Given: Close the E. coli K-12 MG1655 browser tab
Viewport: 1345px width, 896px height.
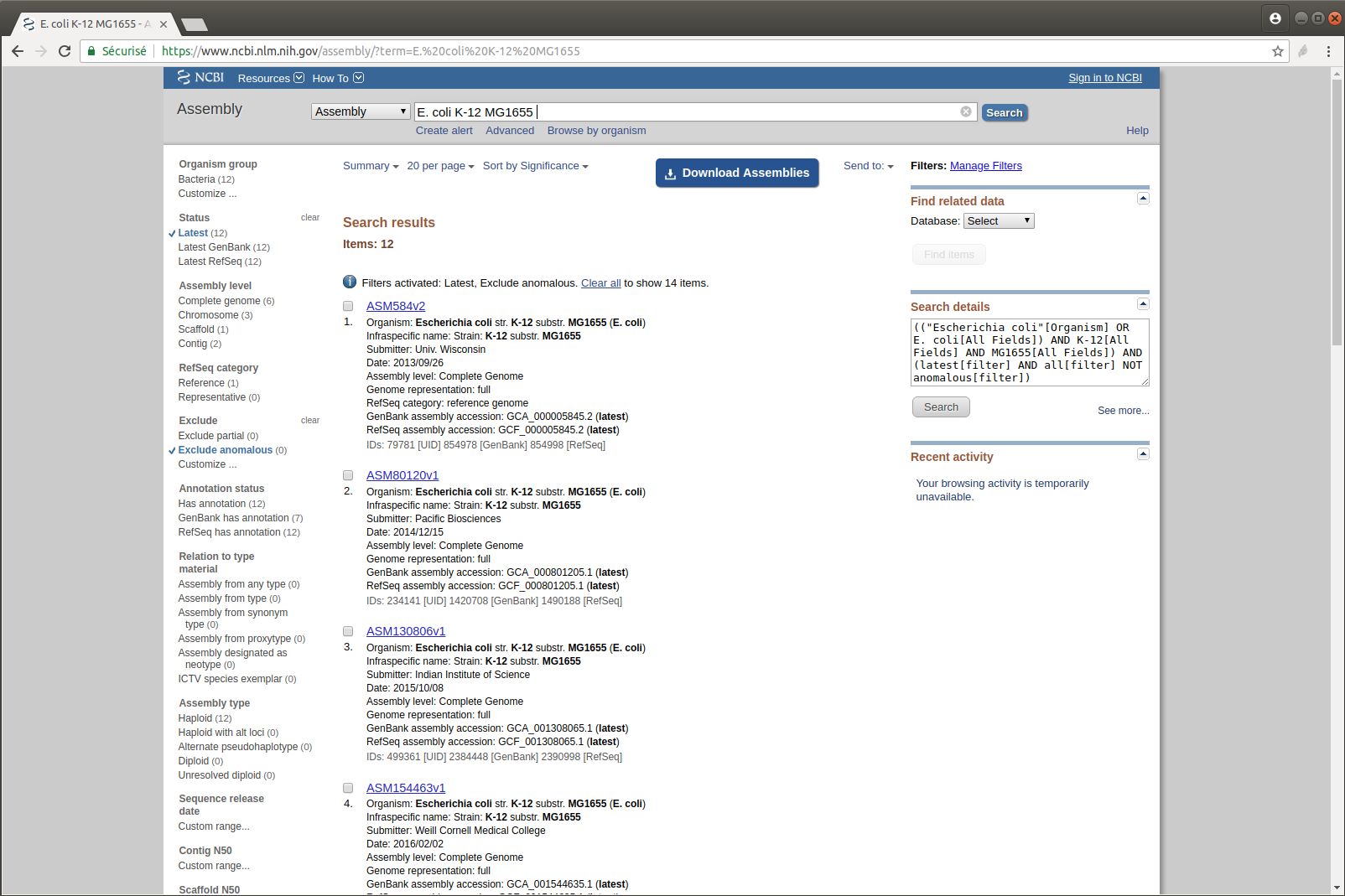Looking at the screenshot, I should point(164,24).
